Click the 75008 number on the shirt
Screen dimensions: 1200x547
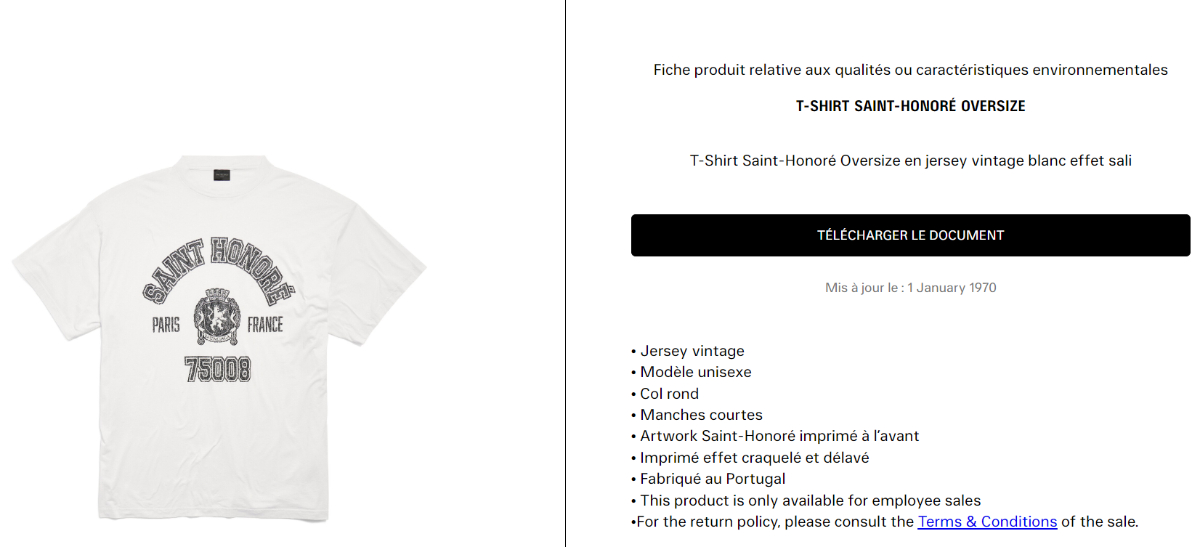[218, 370]
